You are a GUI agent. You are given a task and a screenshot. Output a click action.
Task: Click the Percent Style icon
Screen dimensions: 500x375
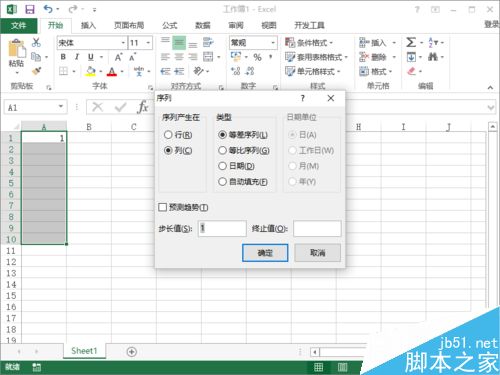257,57
